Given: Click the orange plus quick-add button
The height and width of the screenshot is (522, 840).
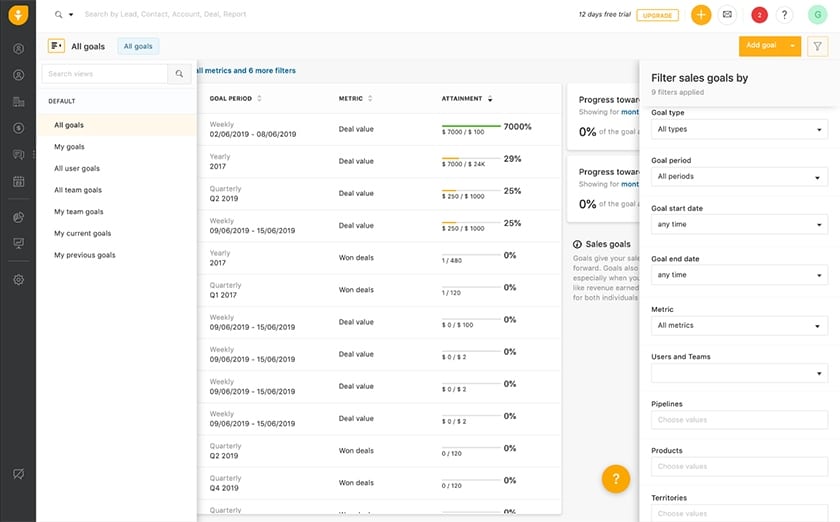Looking at the screenshot, I should pos(701,14).
